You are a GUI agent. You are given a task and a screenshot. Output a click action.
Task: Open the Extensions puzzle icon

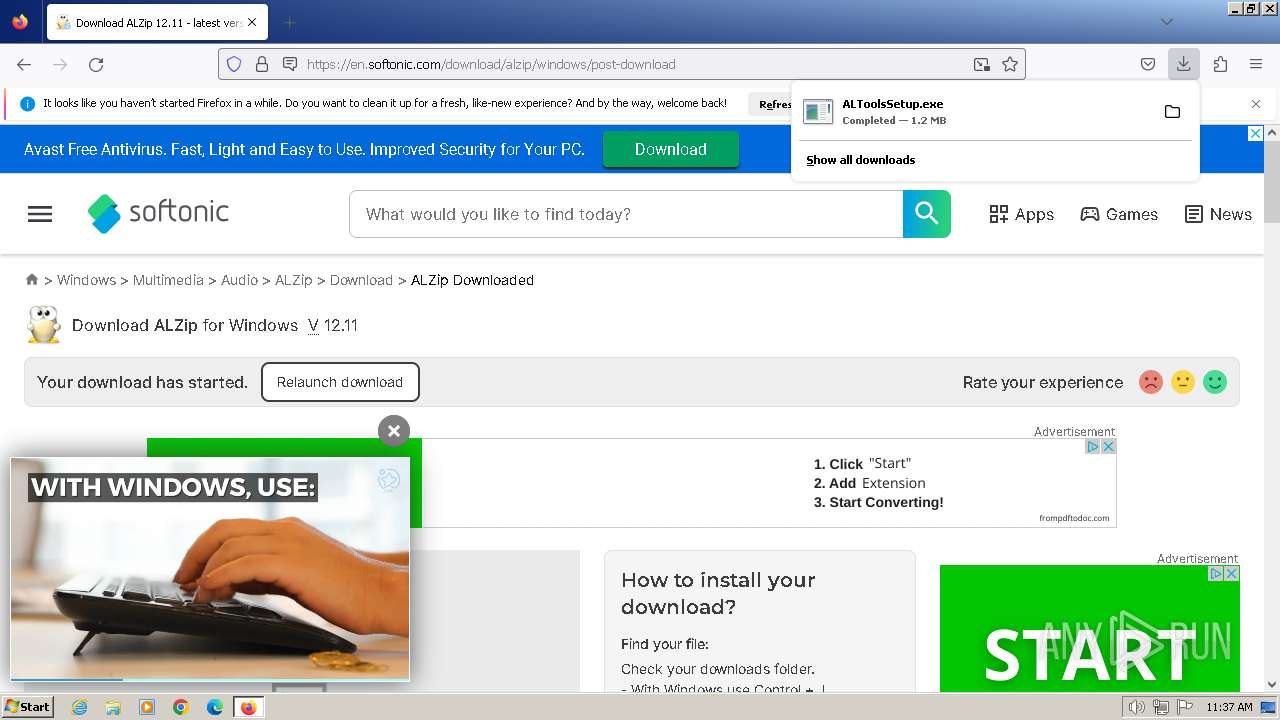[x=1220, y=64]
